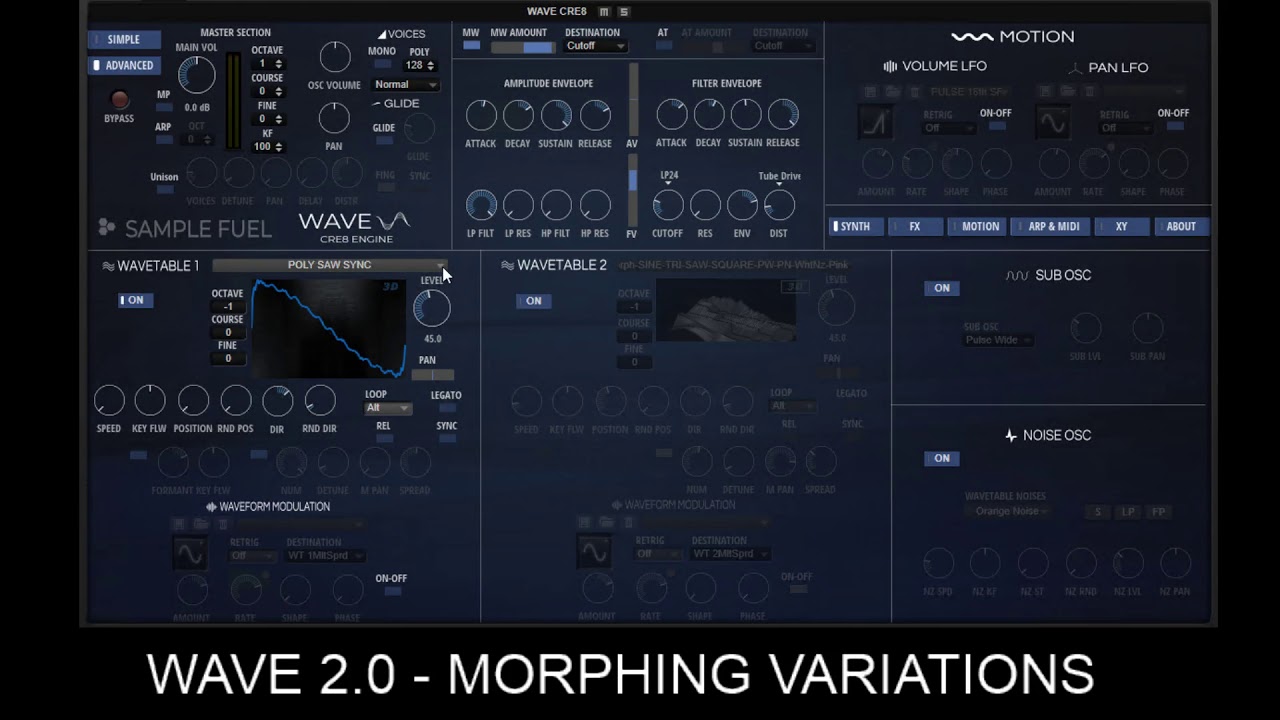Toggle the Noise Osc ON switch
The width and height of the screenshot is (1280, 720).
[x=941, y=458]
